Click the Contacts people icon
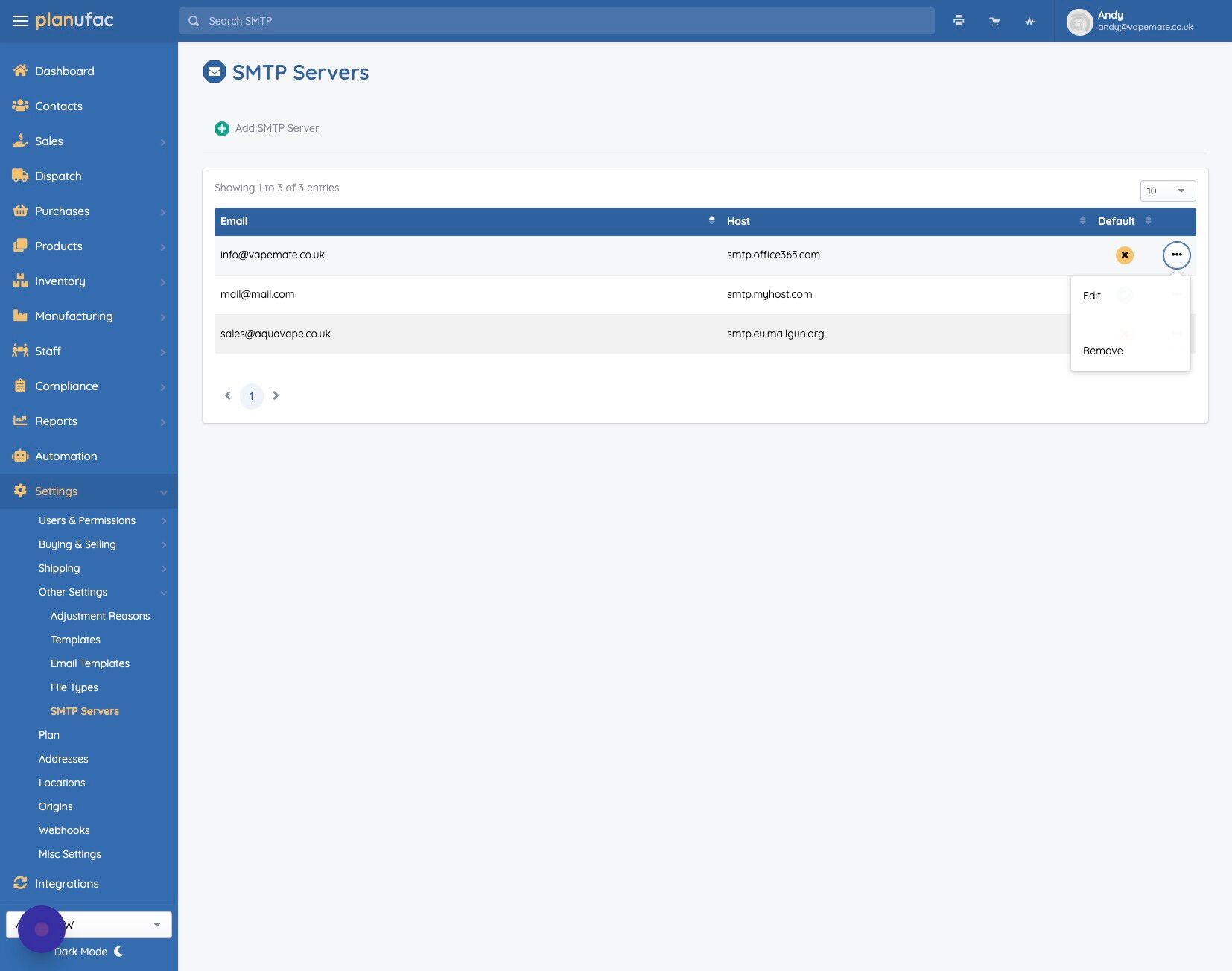Screen dimensions: 1232x971 pyautogui.click(x=20, y=106)
